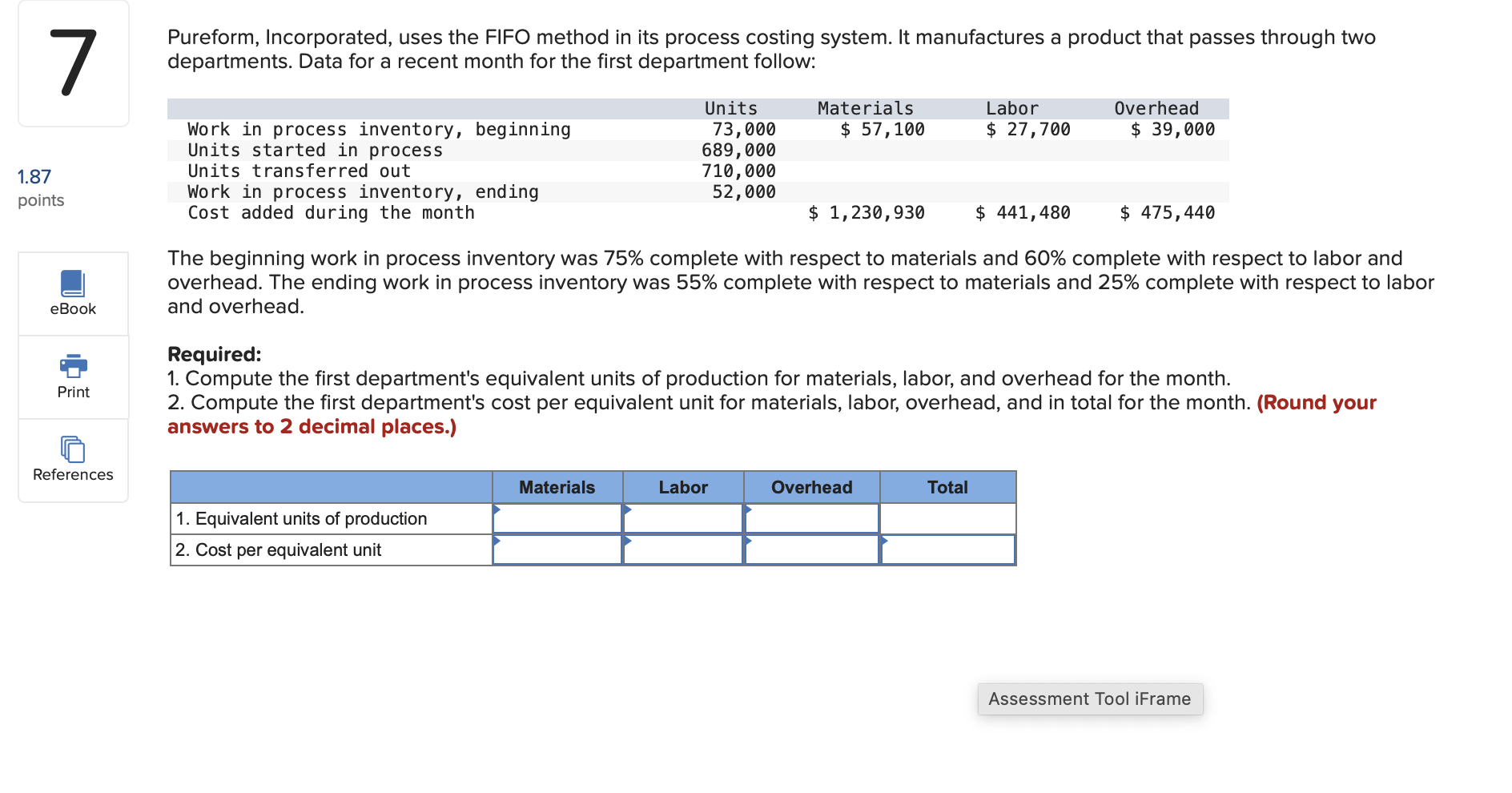1512x793 pixels.
Task: Select the Total column header
Action: tap(947, 487)
